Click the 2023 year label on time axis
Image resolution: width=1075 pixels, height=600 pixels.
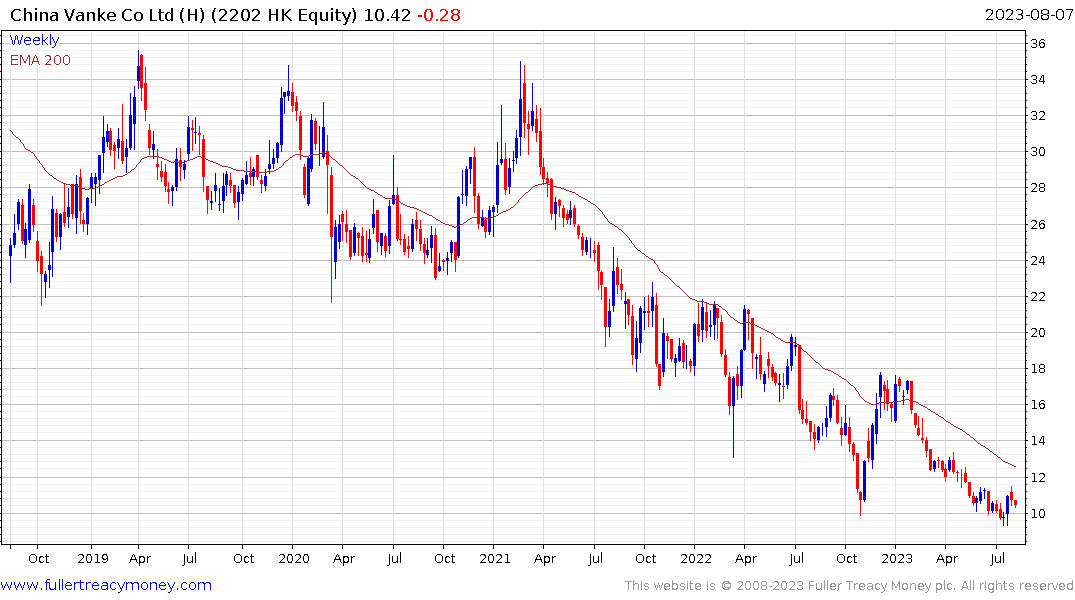pyautogui.click(x=897, y=558)
